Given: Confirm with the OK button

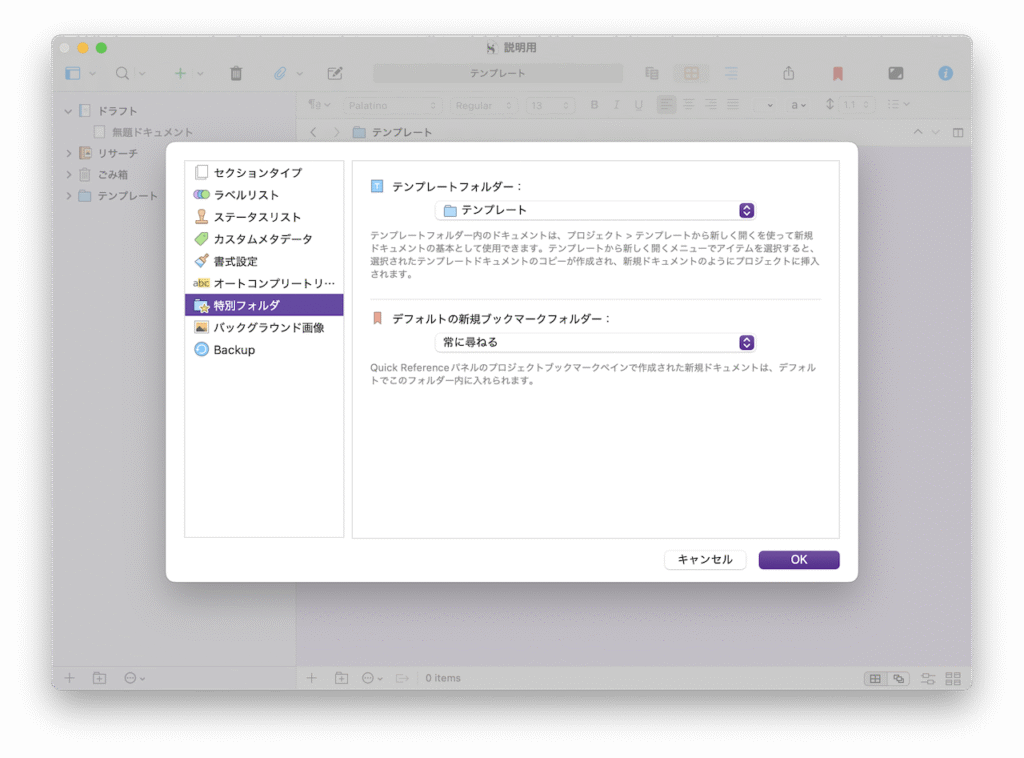Looking at the screenshot, I should (799, 560).
